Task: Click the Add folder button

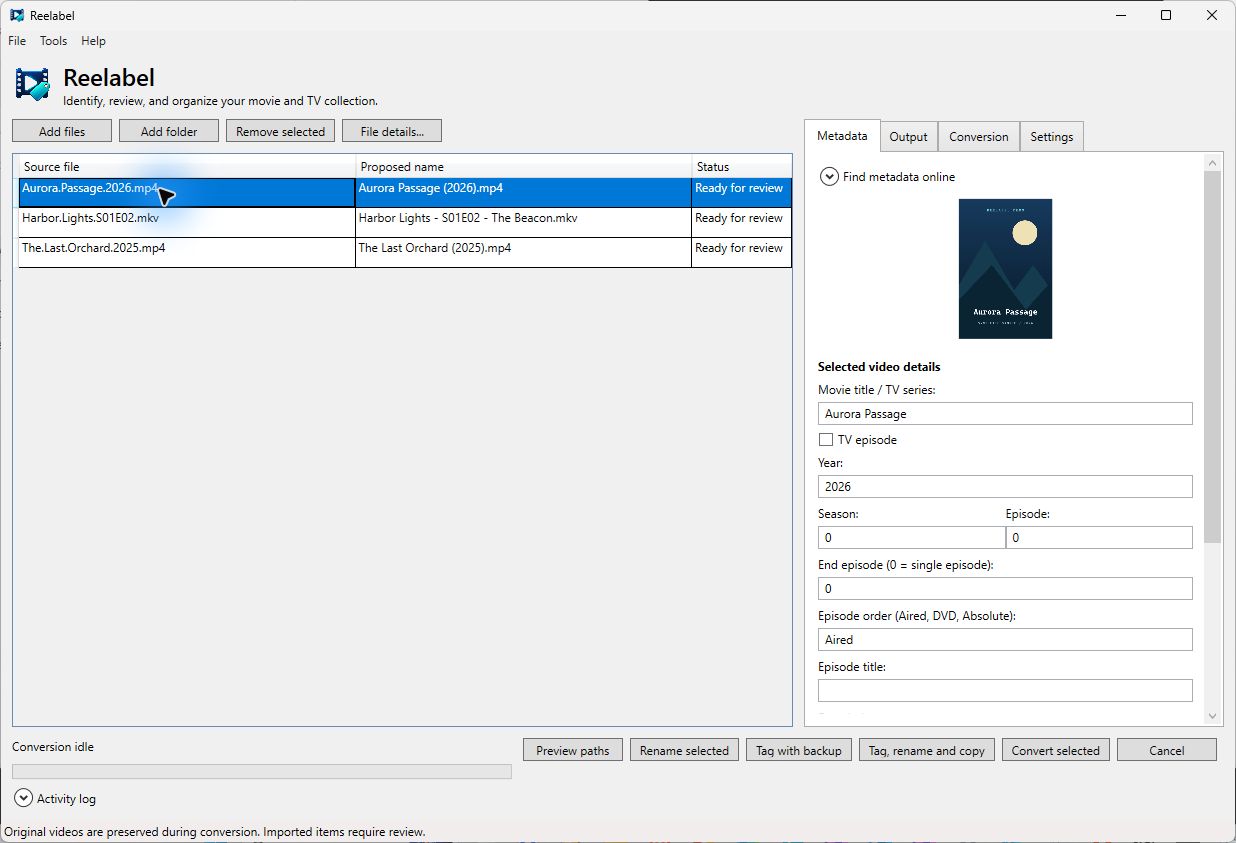Action: (169, 131)
